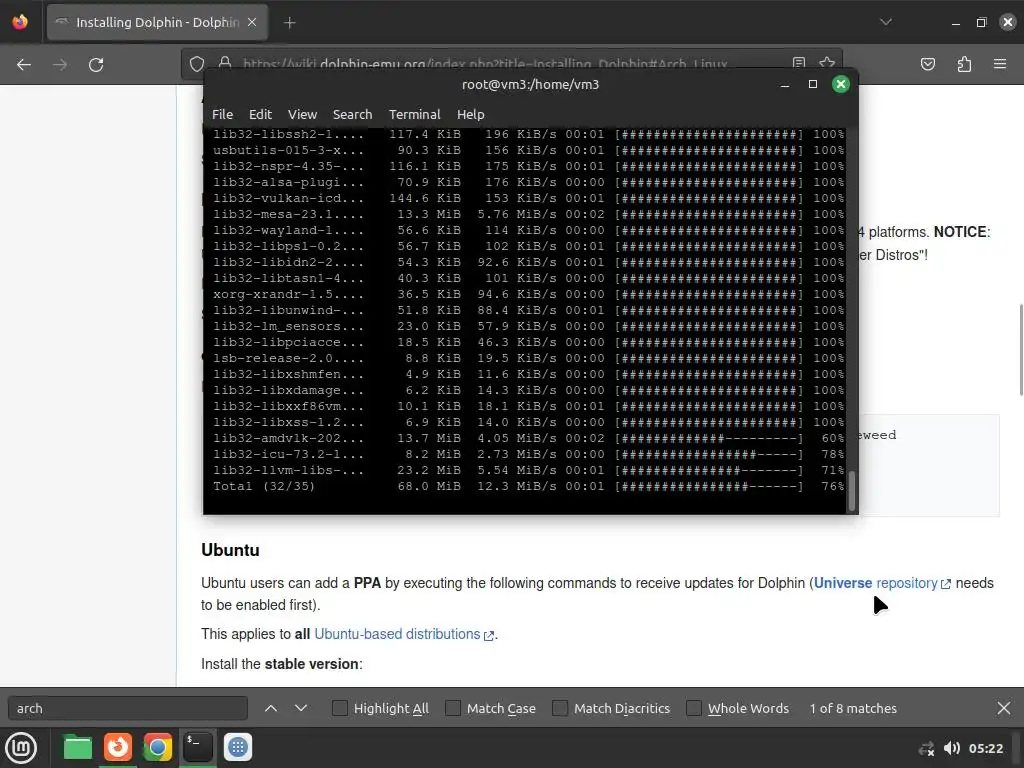Screen dimensions: 1024x768
Task: Click the Firefox forward arrow
Action: point(60,64)
